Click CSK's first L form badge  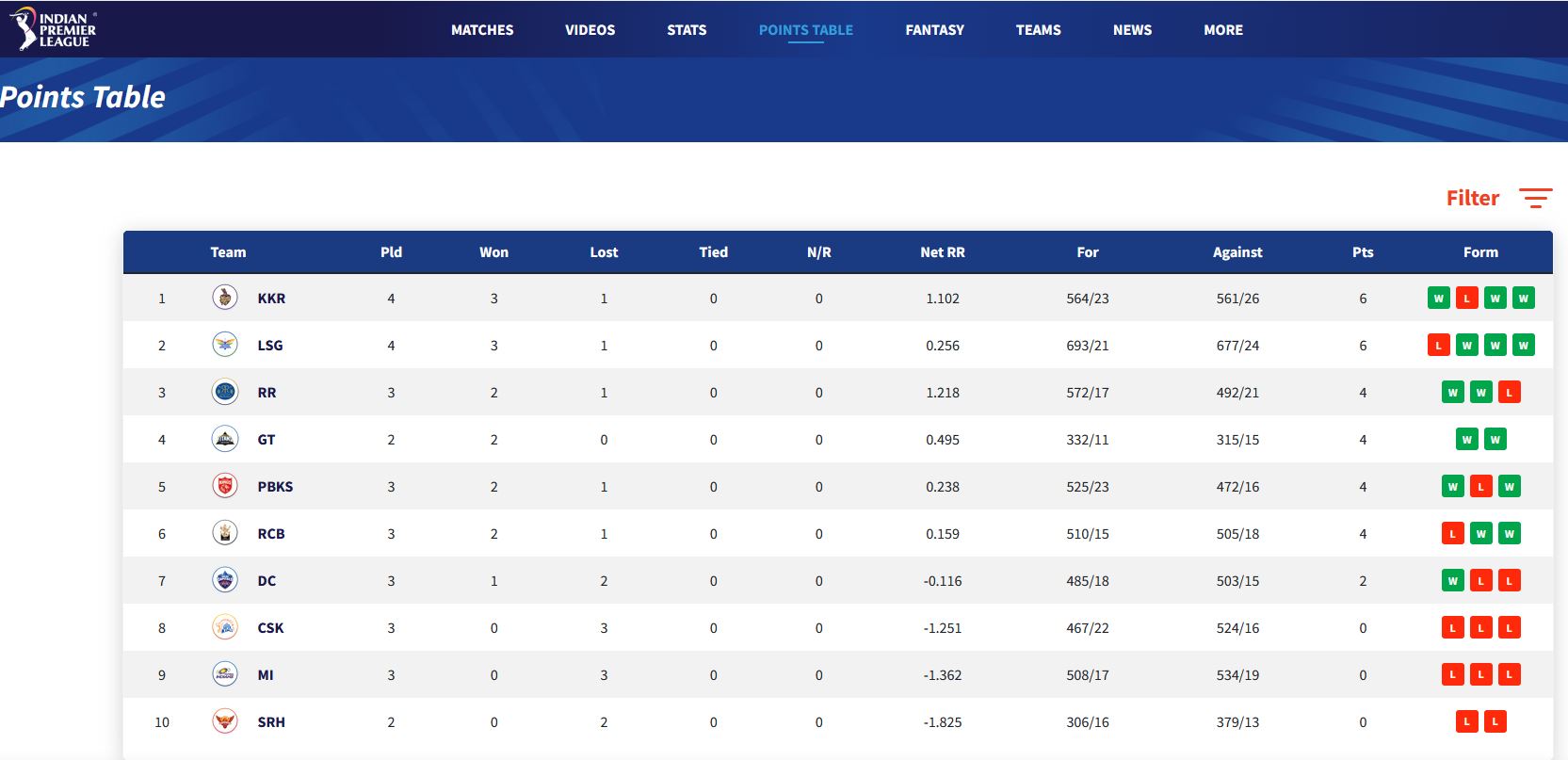pyautogui.click(x=1452, y=628)
